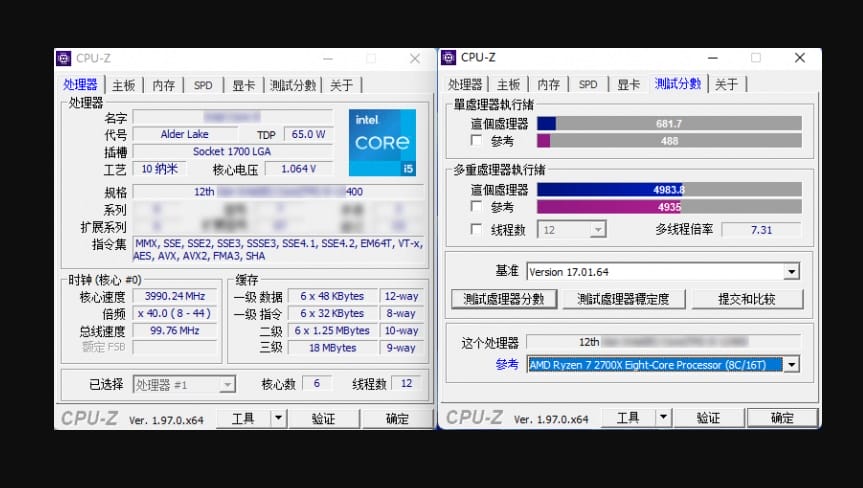Switch to 显卡 tab in right CPU-Z window
The image size is (863, 488).
coord(629,84)
